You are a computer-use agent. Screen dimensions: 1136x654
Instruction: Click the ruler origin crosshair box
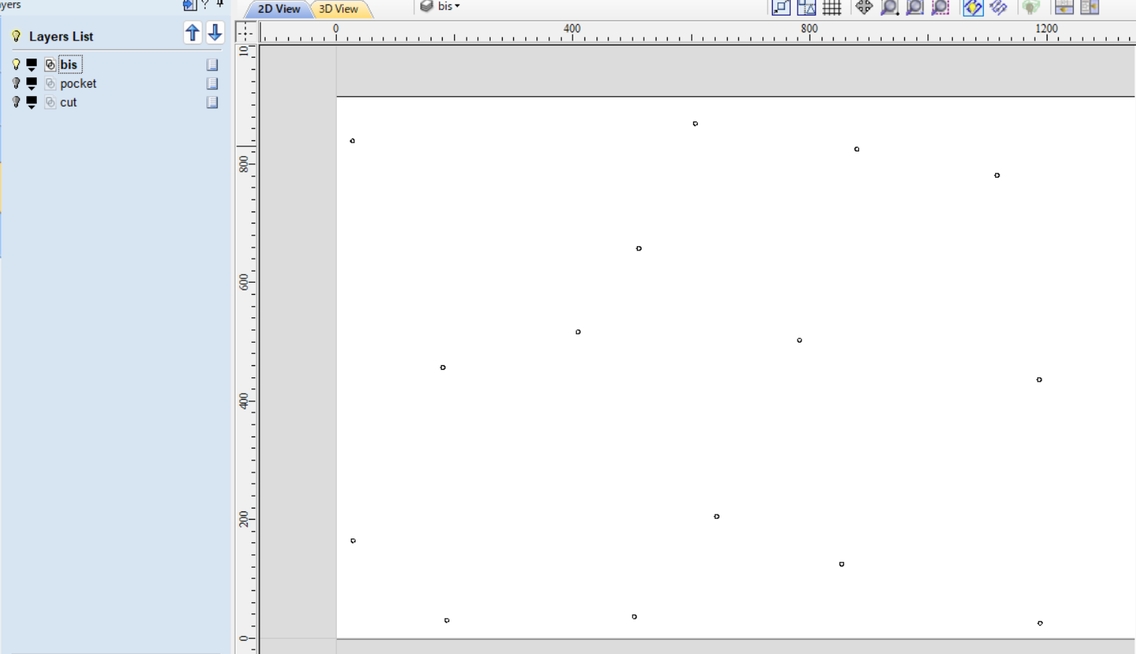246,31
